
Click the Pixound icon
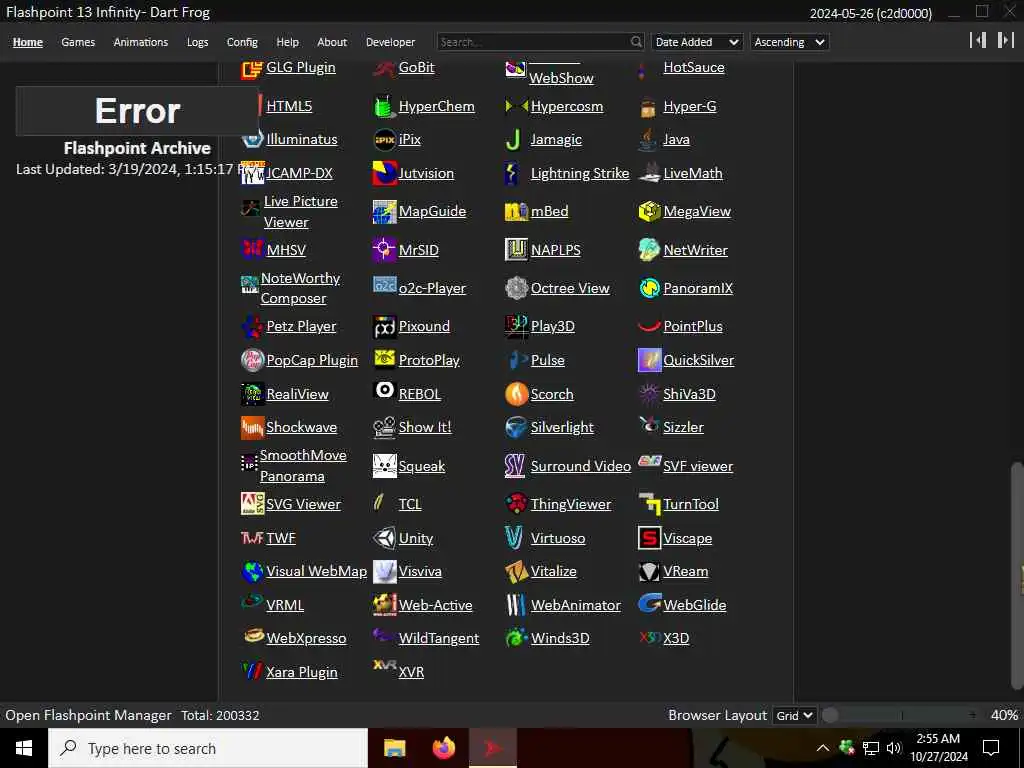click(385, 327)
